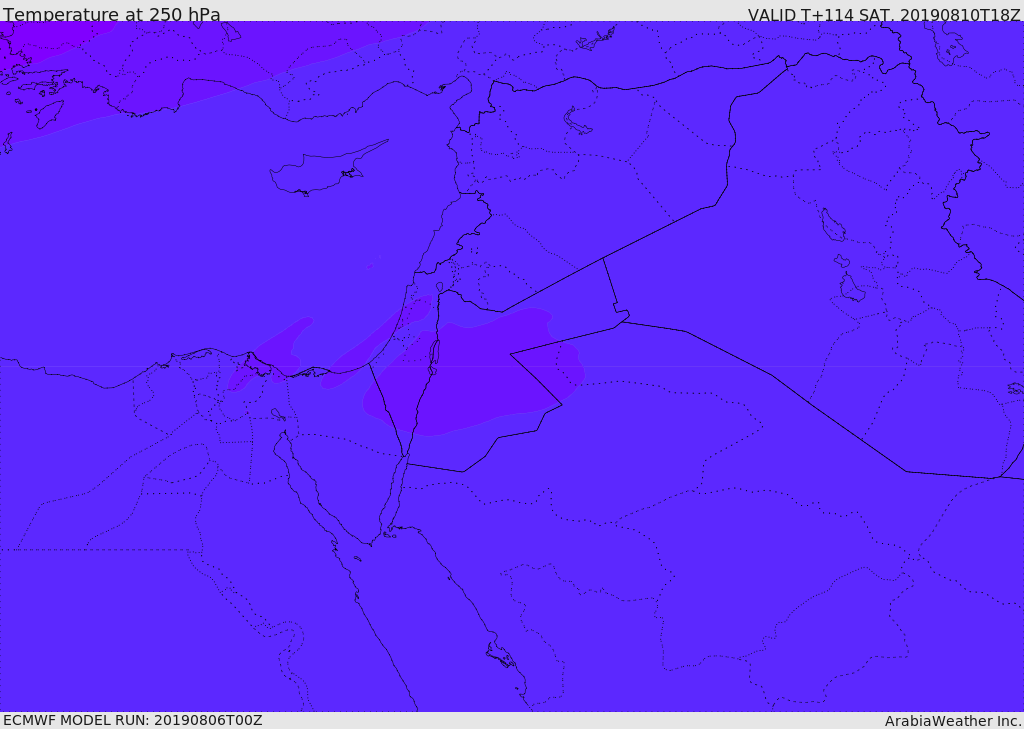Click the Rhodes island outline
Viewport: 1024px width, 729px height.
48,114
